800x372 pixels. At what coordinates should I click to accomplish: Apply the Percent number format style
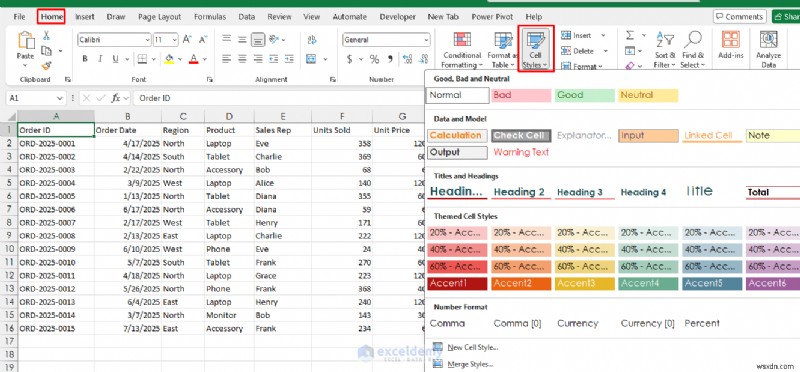click(702, 323)
